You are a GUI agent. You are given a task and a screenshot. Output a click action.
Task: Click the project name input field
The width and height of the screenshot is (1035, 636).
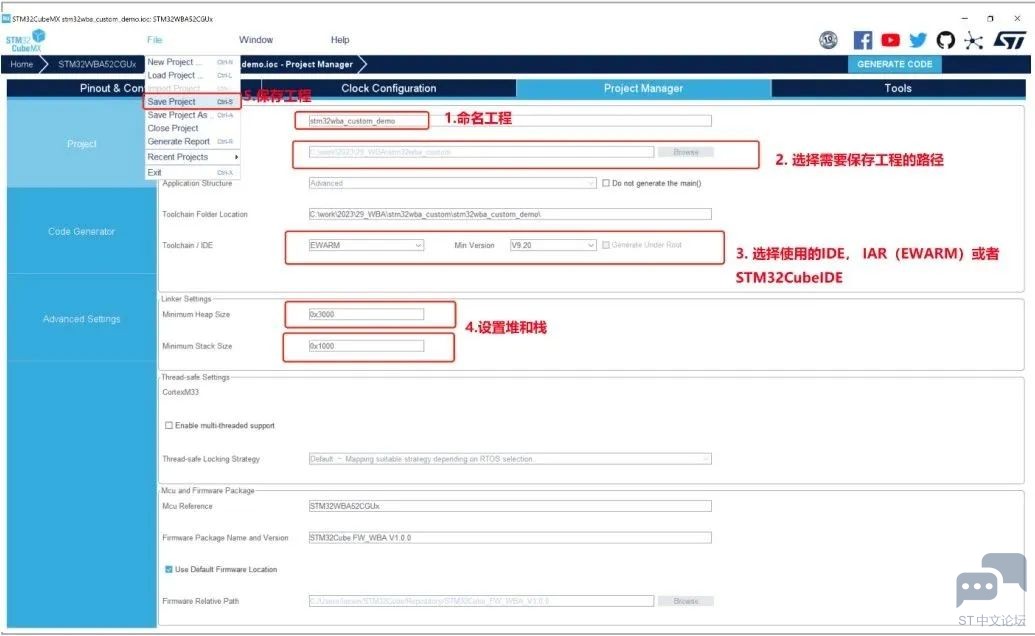510,121
